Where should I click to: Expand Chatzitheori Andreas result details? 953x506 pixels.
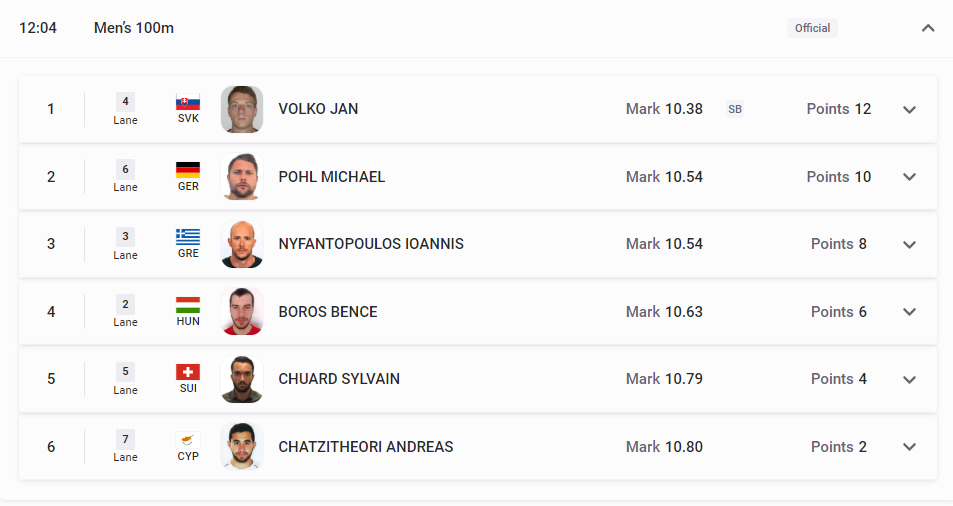[x=909, y=447]
